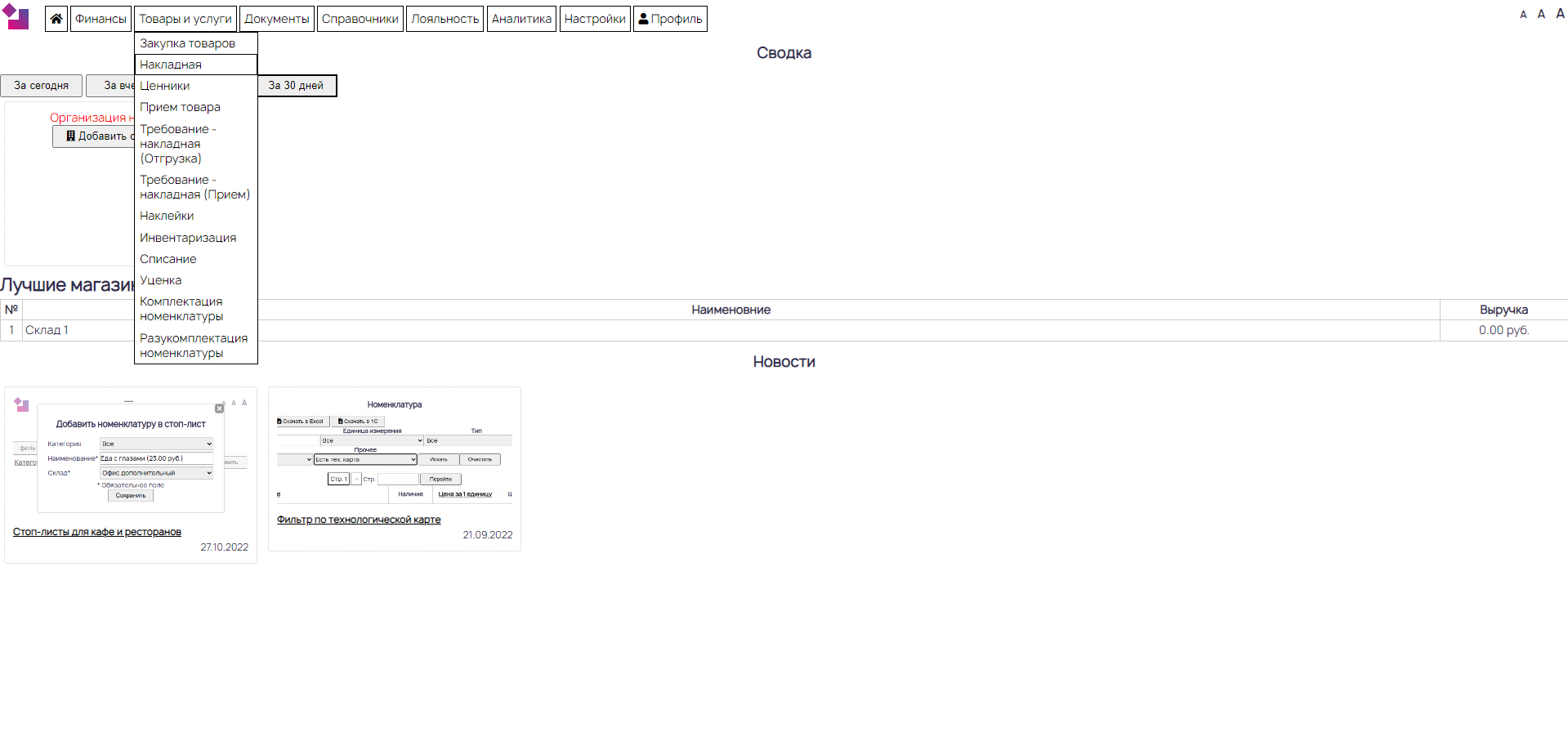Select the medium font size A
1568x741 pixels.
coord(1541,14)
